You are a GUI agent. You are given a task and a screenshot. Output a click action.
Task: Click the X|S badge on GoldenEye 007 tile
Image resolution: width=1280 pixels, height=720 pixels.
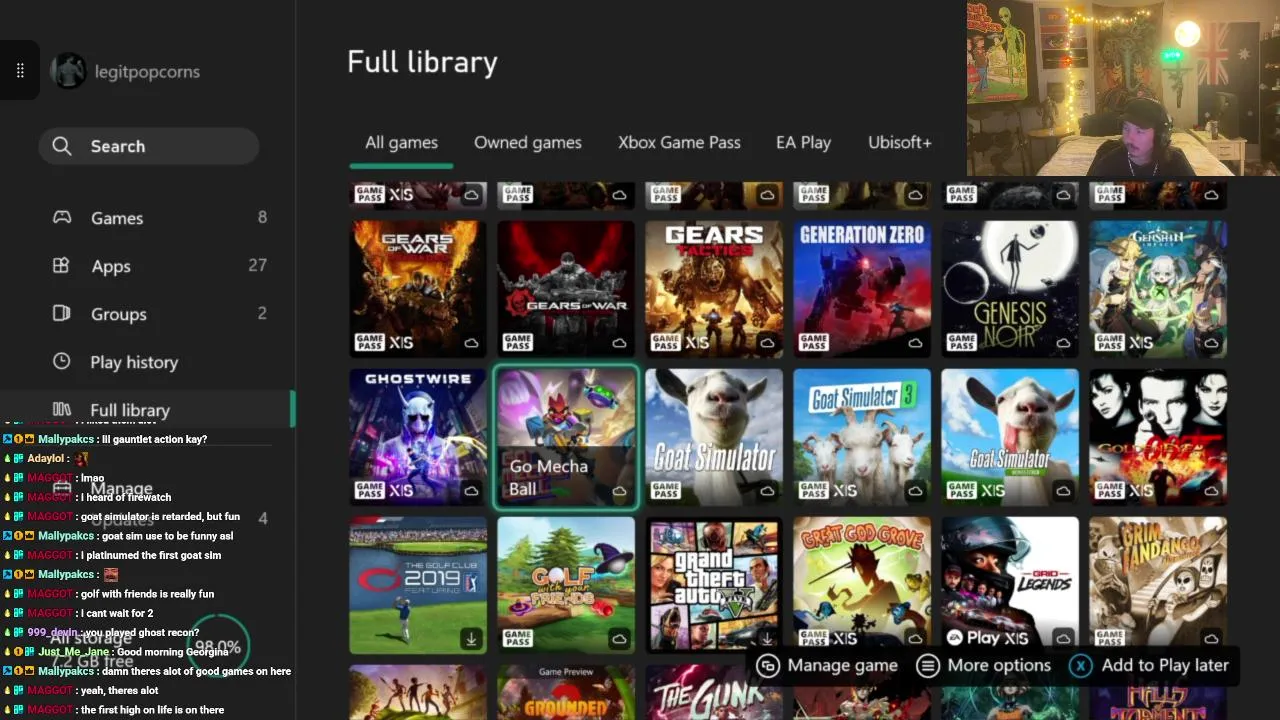pyautogui.click(x=1141, y=490)
